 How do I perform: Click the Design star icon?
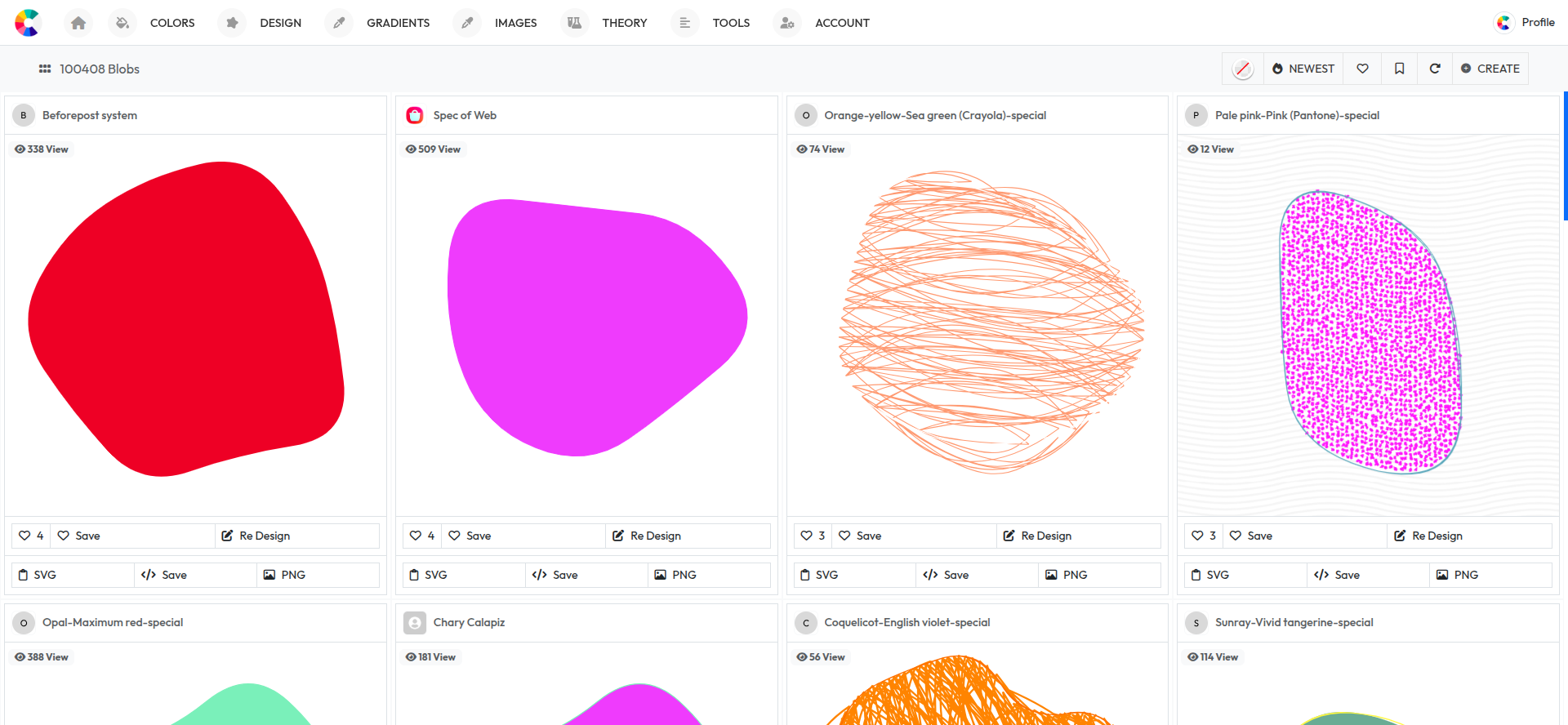233,23
